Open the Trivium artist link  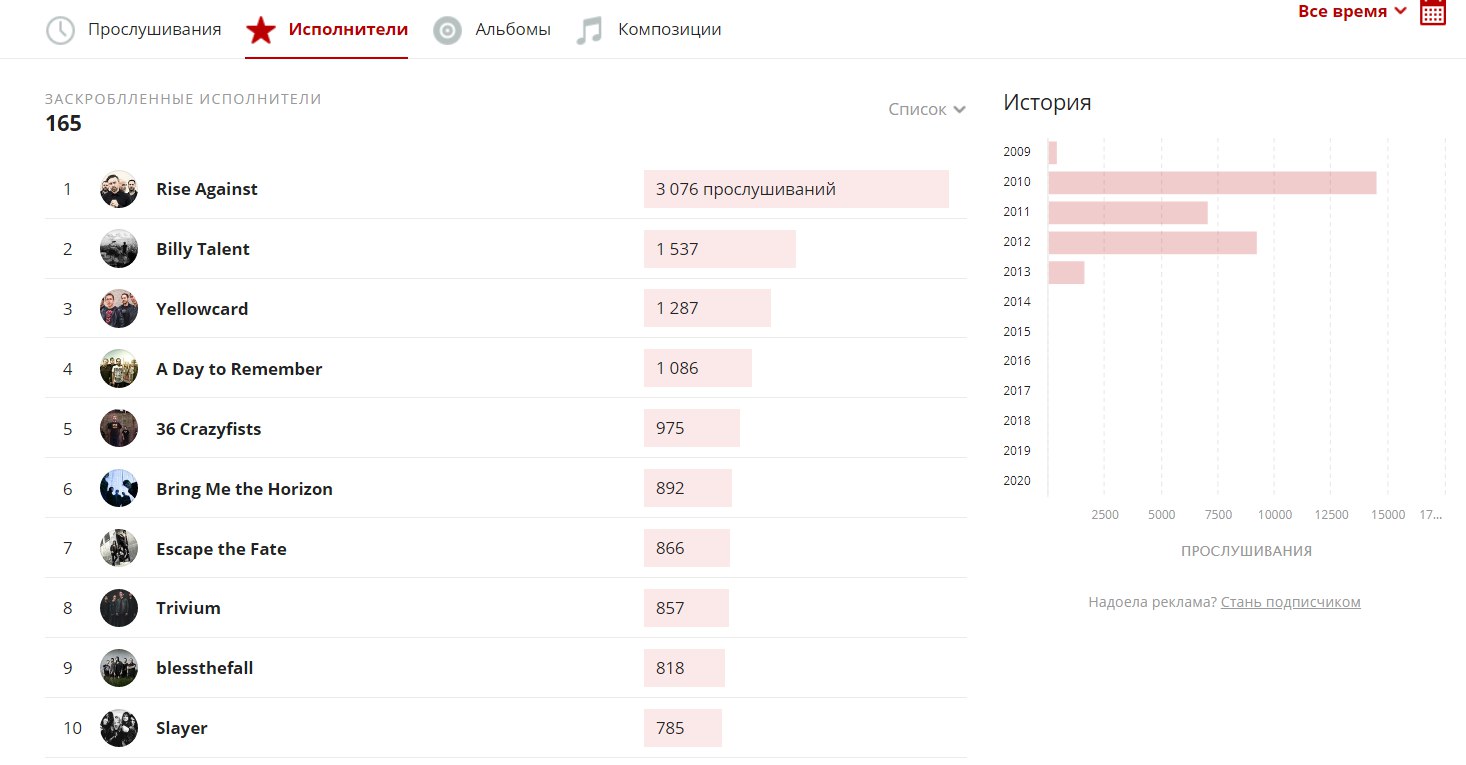click(x=188, y=608)
